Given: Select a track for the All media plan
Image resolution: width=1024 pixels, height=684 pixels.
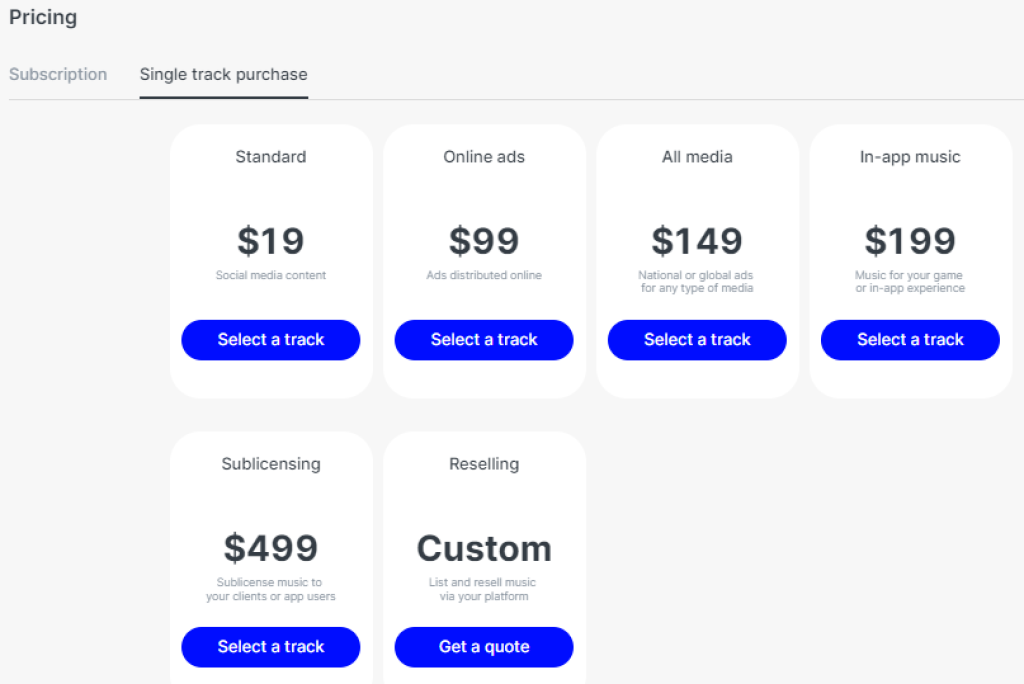Looking at the screenshot, I should [x=697, y=340].
